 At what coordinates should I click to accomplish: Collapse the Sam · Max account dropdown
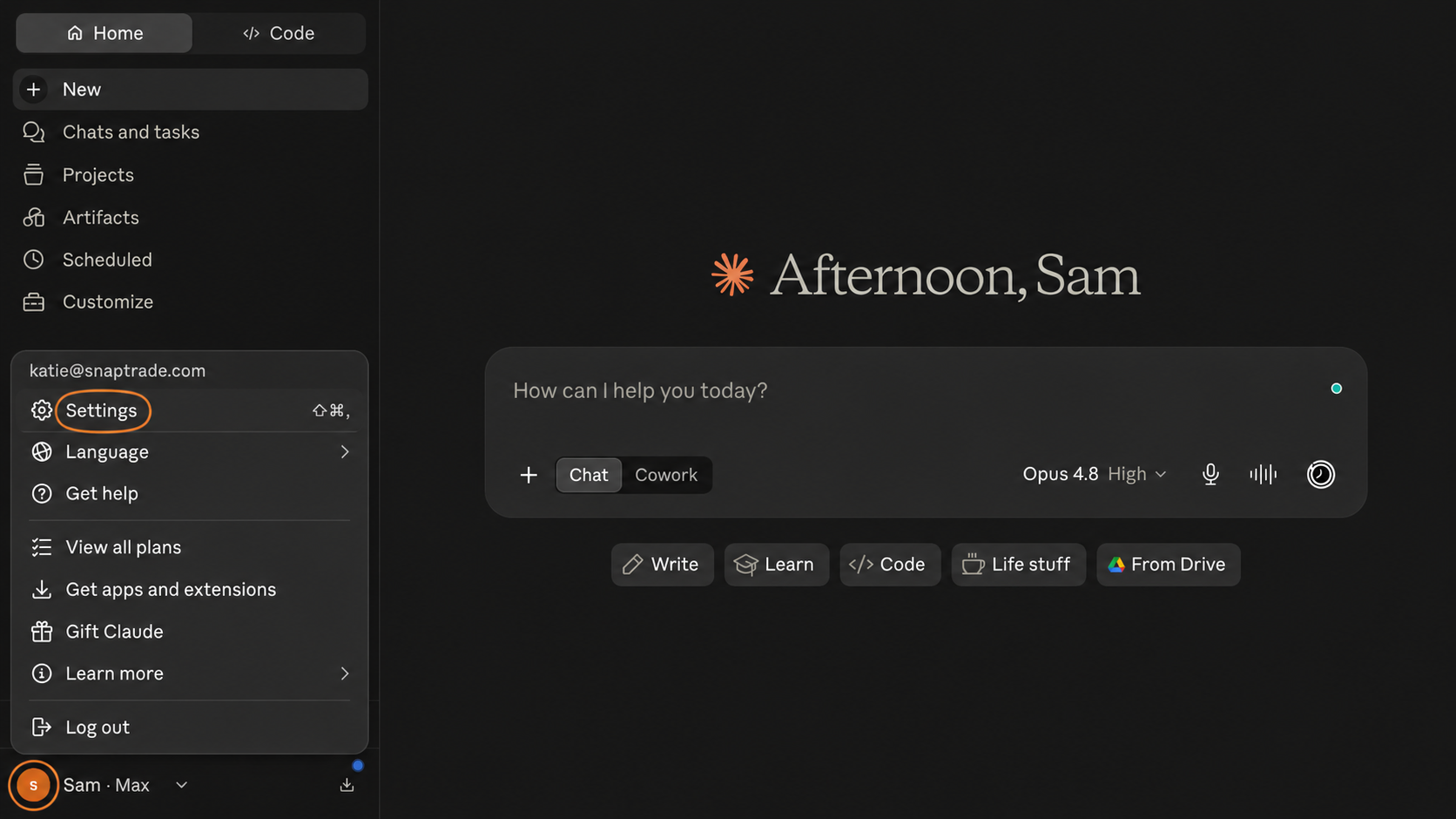tap(181, 785)
